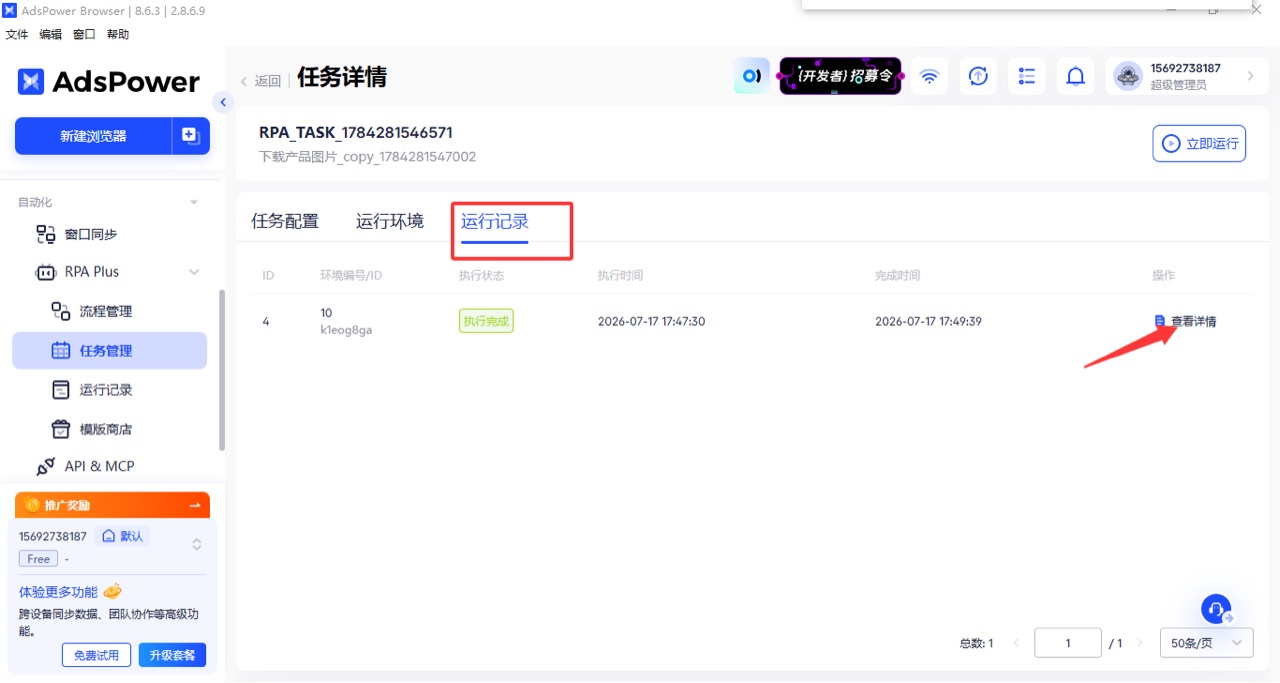Screen dimensions: 1280x683
Task: Open the customer support headset button
Action: click(x=1216, y=608)
